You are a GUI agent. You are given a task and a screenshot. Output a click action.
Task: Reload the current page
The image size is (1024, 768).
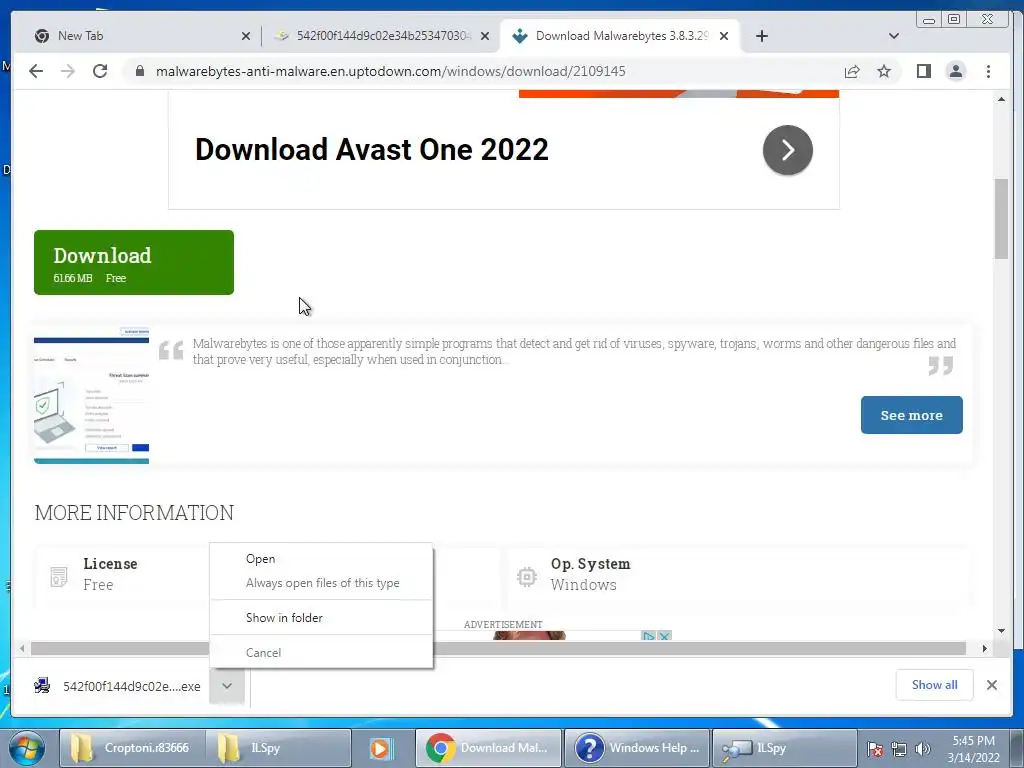[100, 71]
